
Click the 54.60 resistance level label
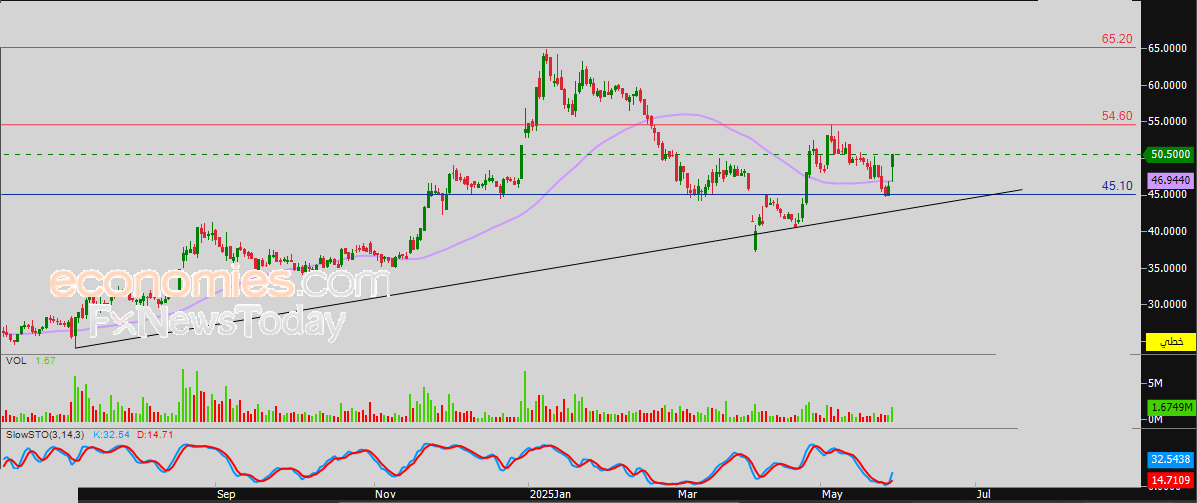(1117, 116)
